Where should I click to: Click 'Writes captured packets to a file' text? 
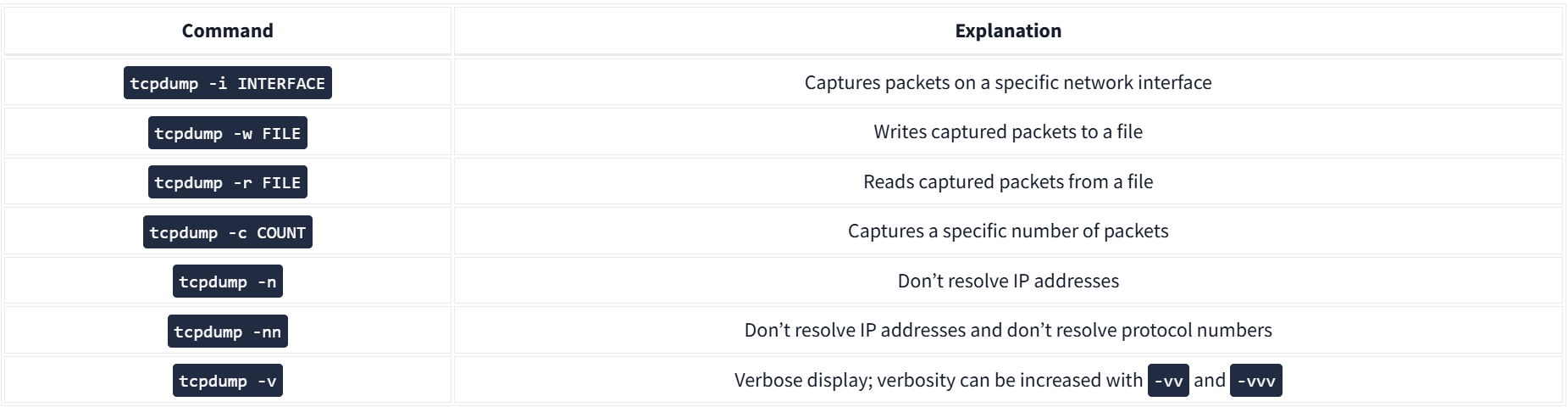1007,131
